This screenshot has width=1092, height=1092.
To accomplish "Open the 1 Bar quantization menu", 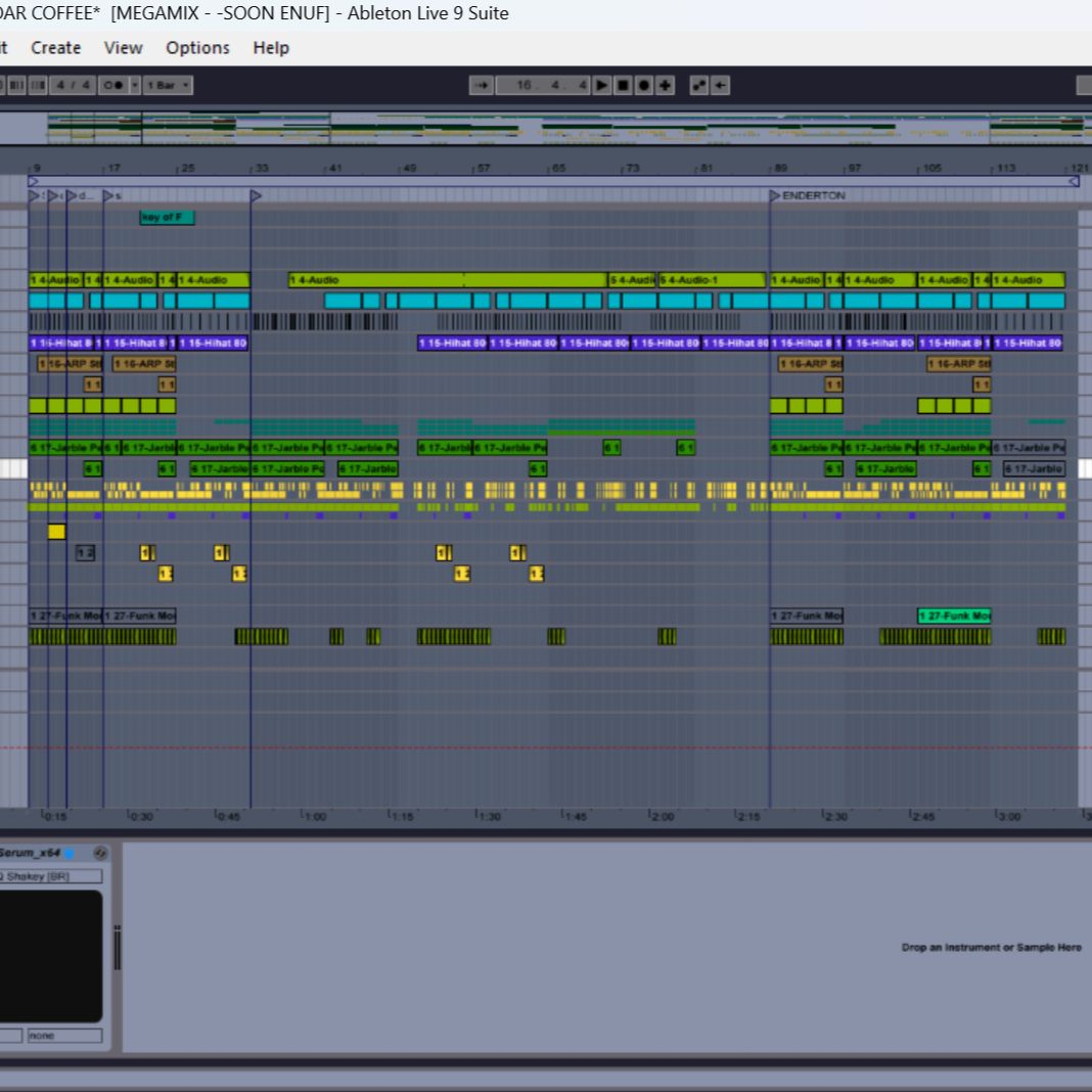I will pos(168,85).
